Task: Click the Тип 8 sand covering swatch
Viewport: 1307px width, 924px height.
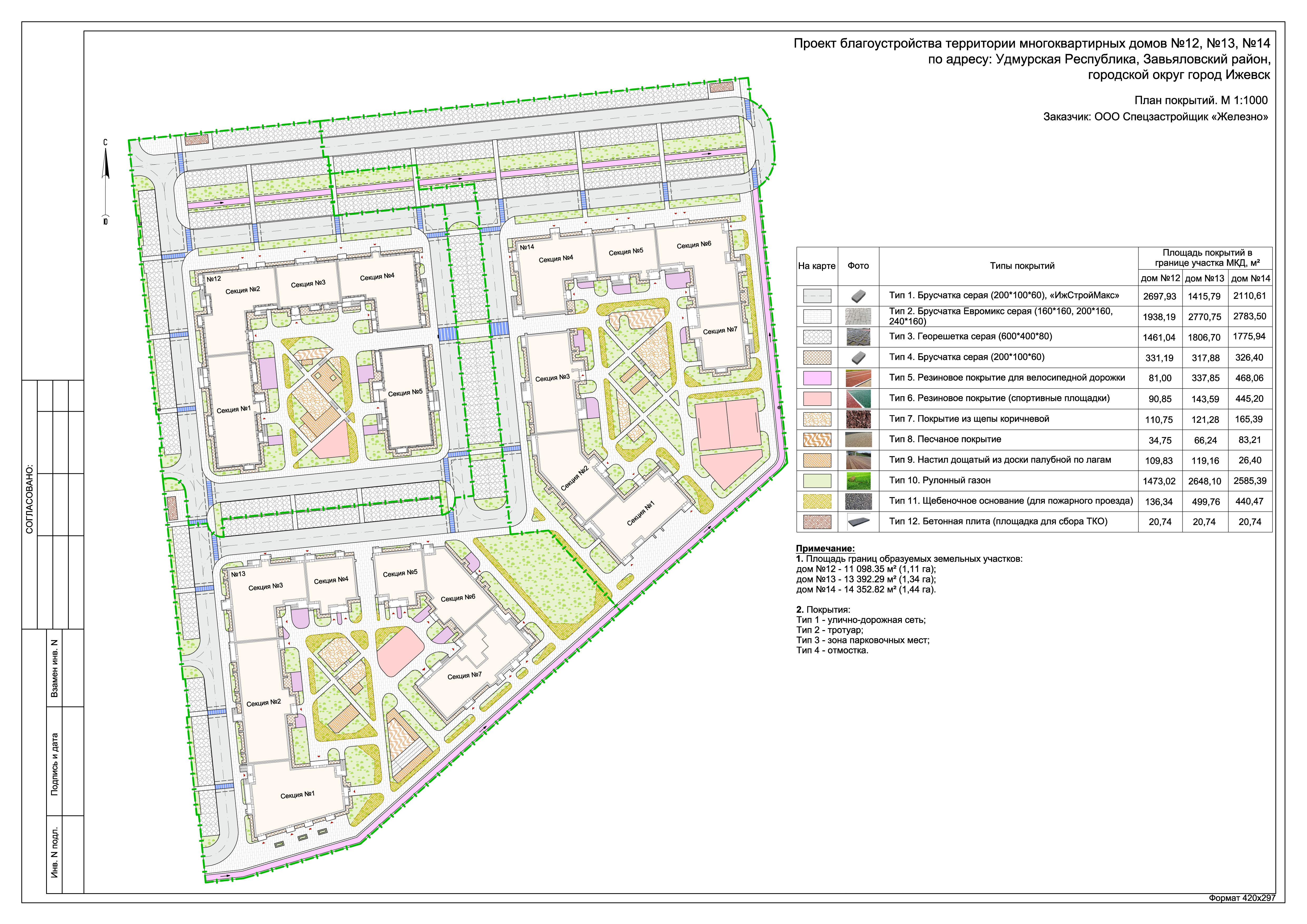Action: coord(817,440)
